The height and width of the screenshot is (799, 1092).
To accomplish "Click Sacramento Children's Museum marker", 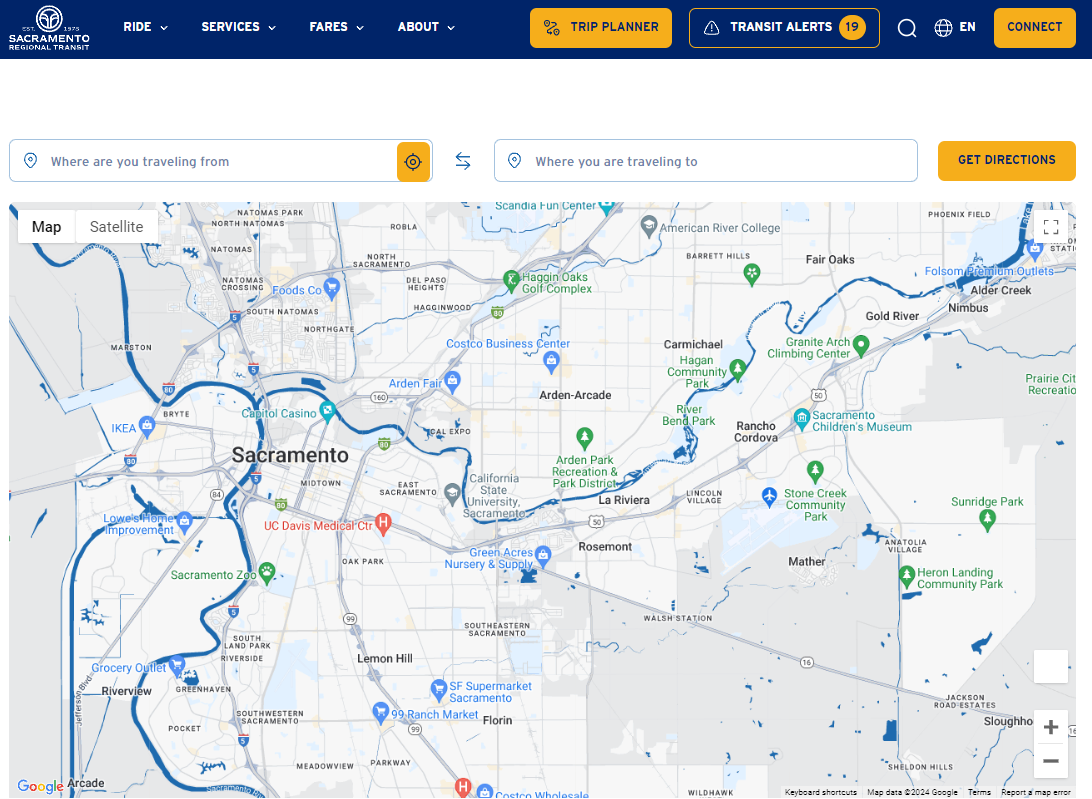I will click(802, 419).
